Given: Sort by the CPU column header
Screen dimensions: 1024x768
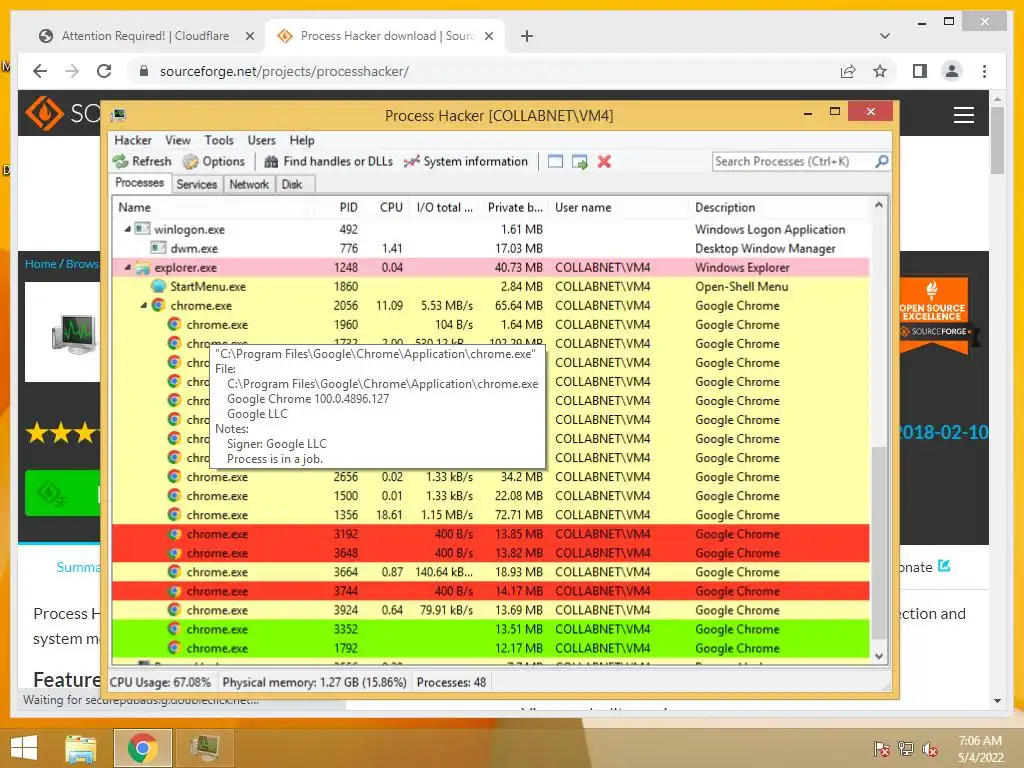Looking at the screenshot, I should click(x=387, y=207).
